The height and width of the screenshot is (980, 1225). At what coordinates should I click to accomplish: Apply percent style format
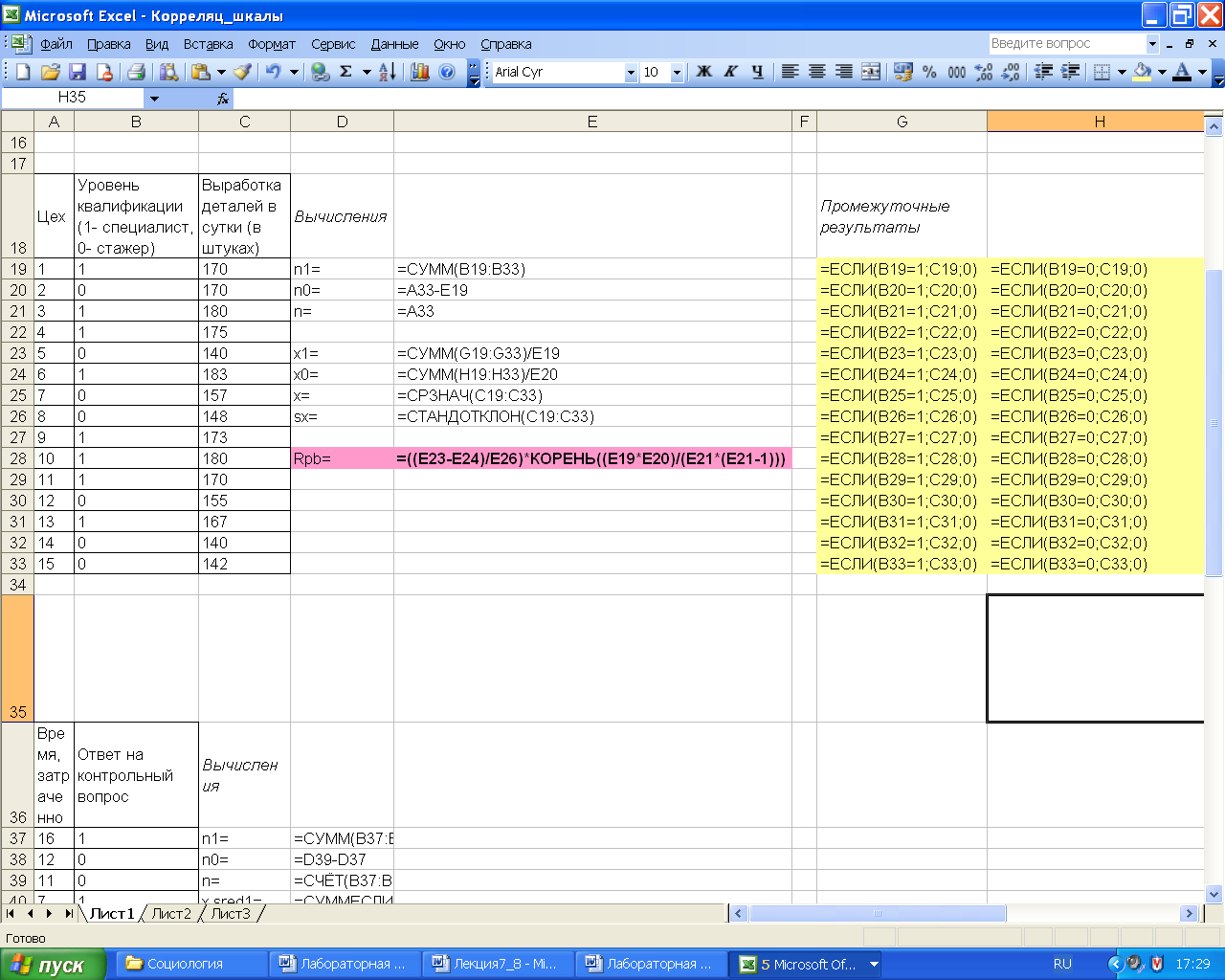(x=929, y=72)
